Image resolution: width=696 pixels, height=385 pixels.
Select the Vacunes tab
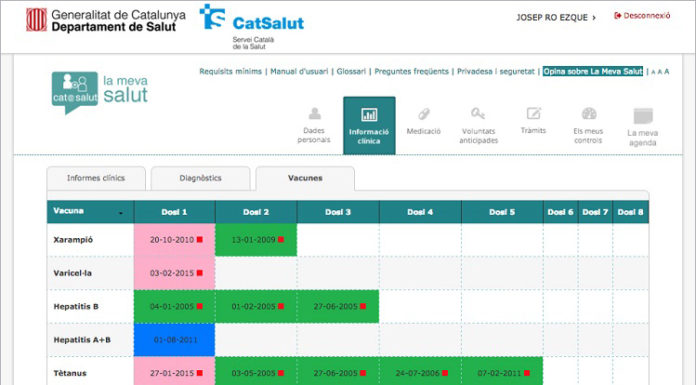pos(305,178)
